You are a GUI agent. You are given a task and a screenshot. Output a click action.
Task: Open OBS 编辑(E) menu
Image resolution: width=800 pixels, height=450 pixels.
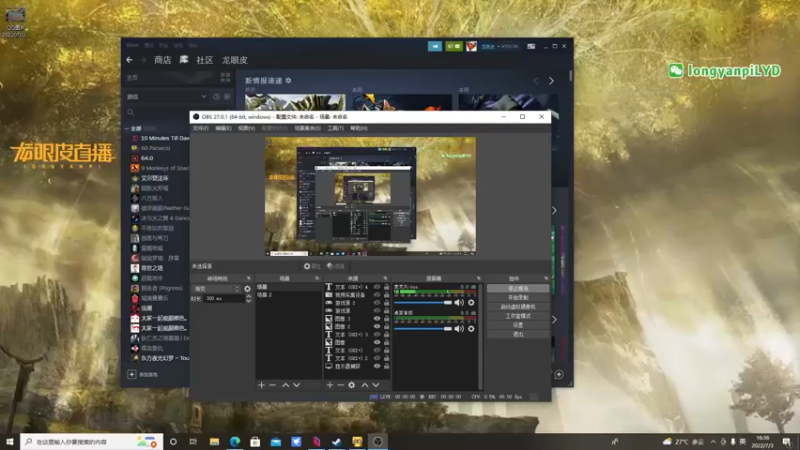[223, 129]
